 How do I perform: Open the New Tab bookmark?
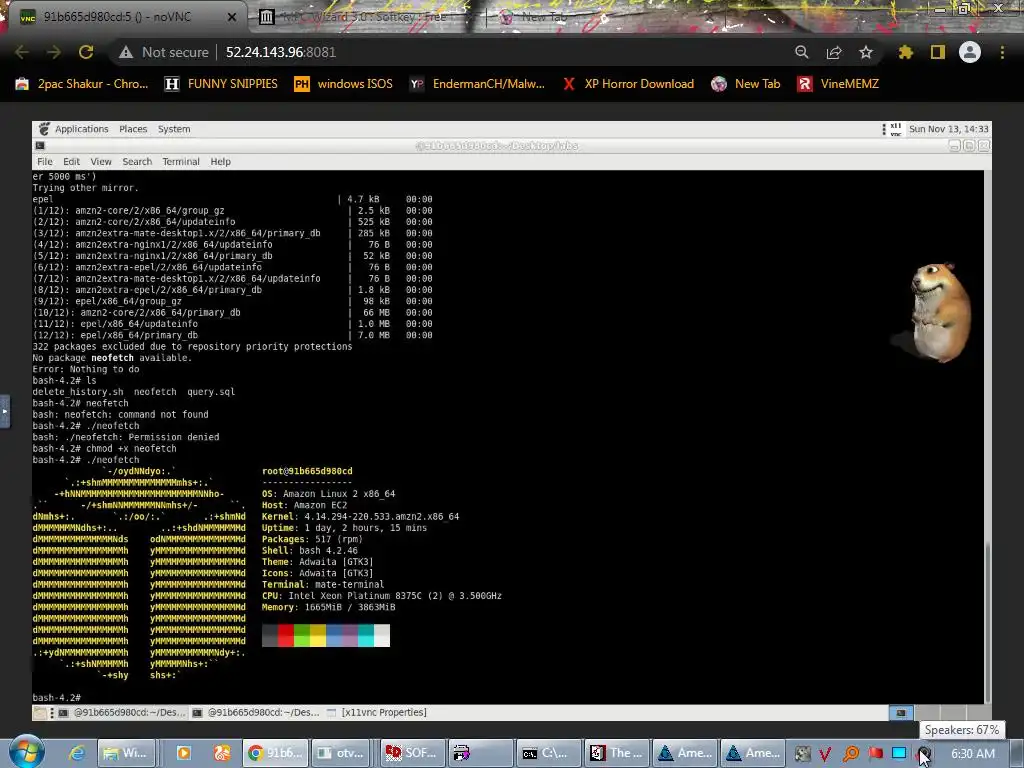pyautogui.click(x=746, y=84)
